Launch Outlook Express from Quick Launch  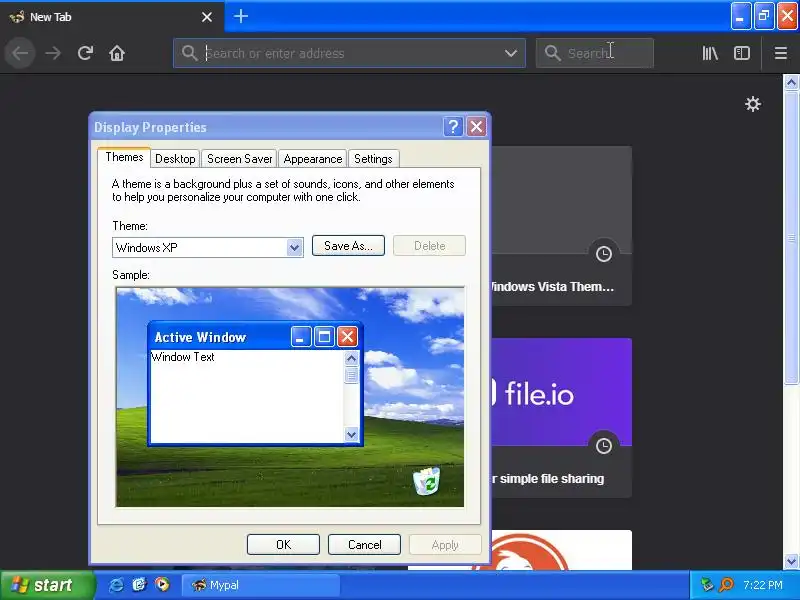point(139,585)
